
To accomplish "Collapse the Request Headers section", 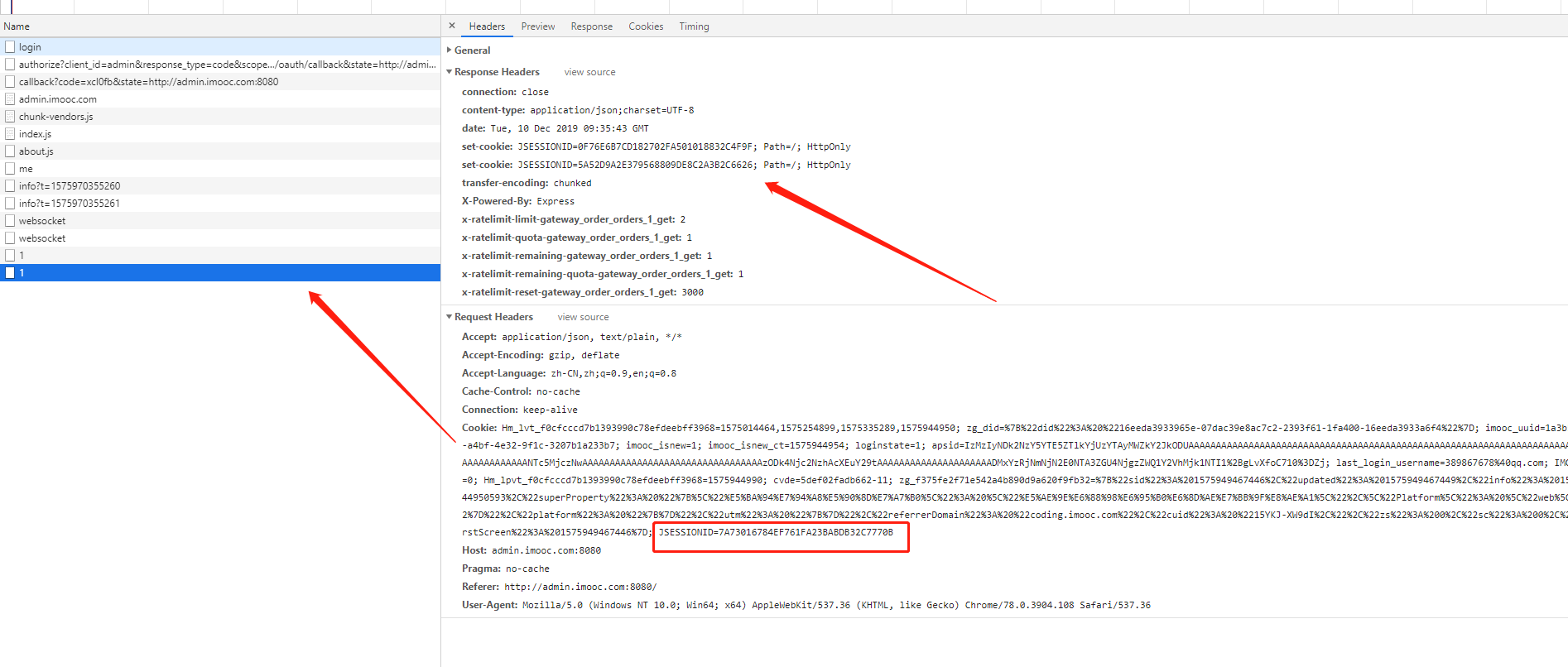I will click(x=450, y=317).
